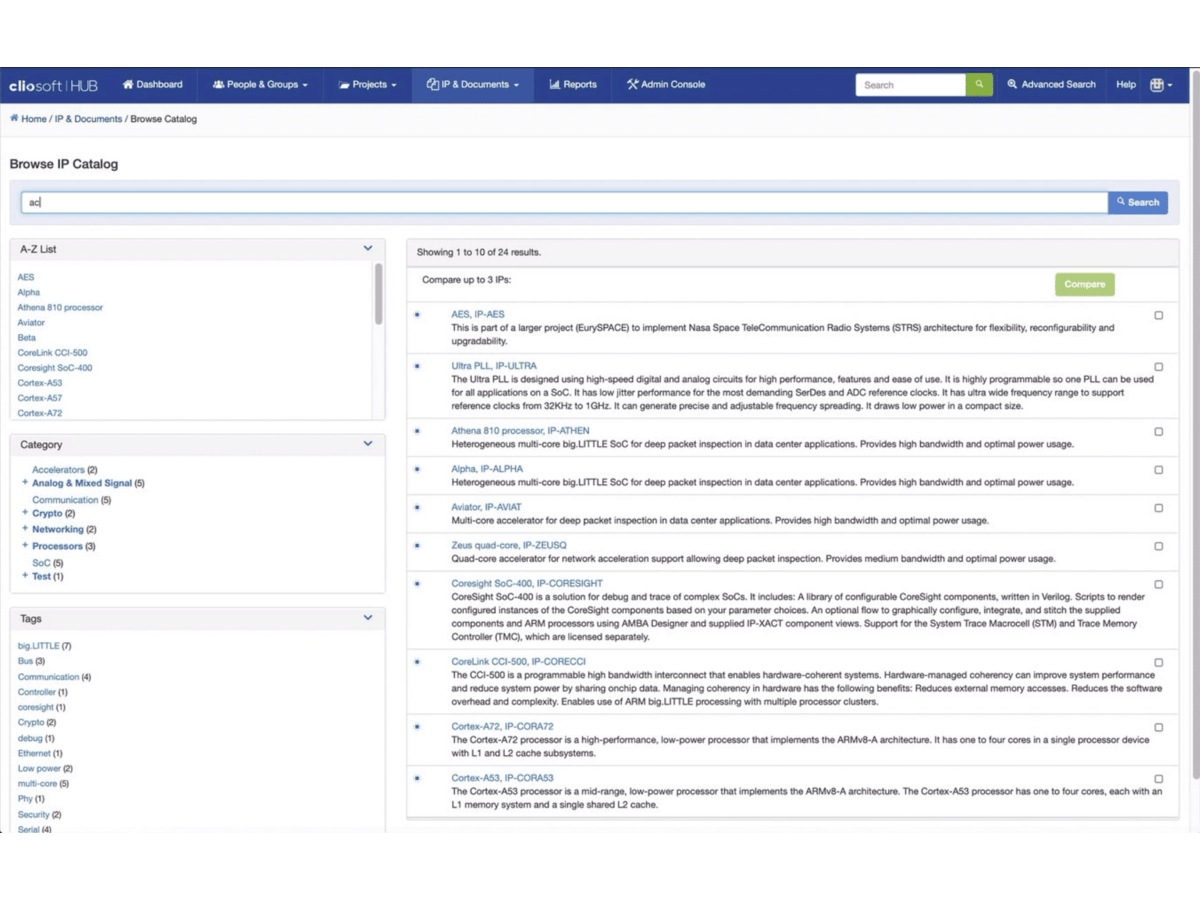Open the grid apps icon beside Help
Image resolution: width=1200 pixels, height=900 pixels.
[x=1160, y=85]
